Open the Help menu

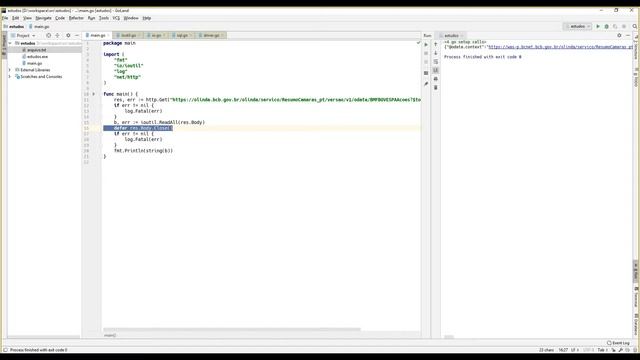click(x=147, y=18)
